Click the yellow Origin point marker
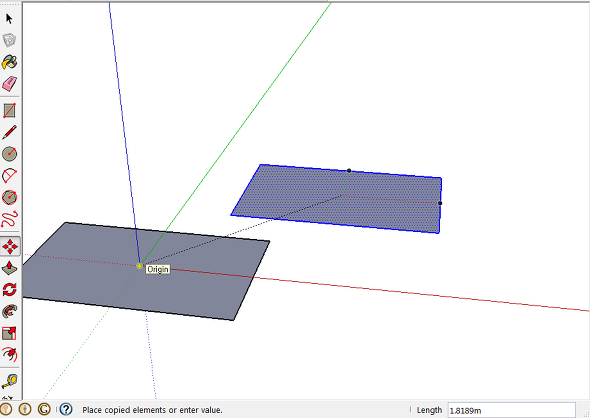The height and width of the screenshot is (418, 590). (x=140, y=266)
